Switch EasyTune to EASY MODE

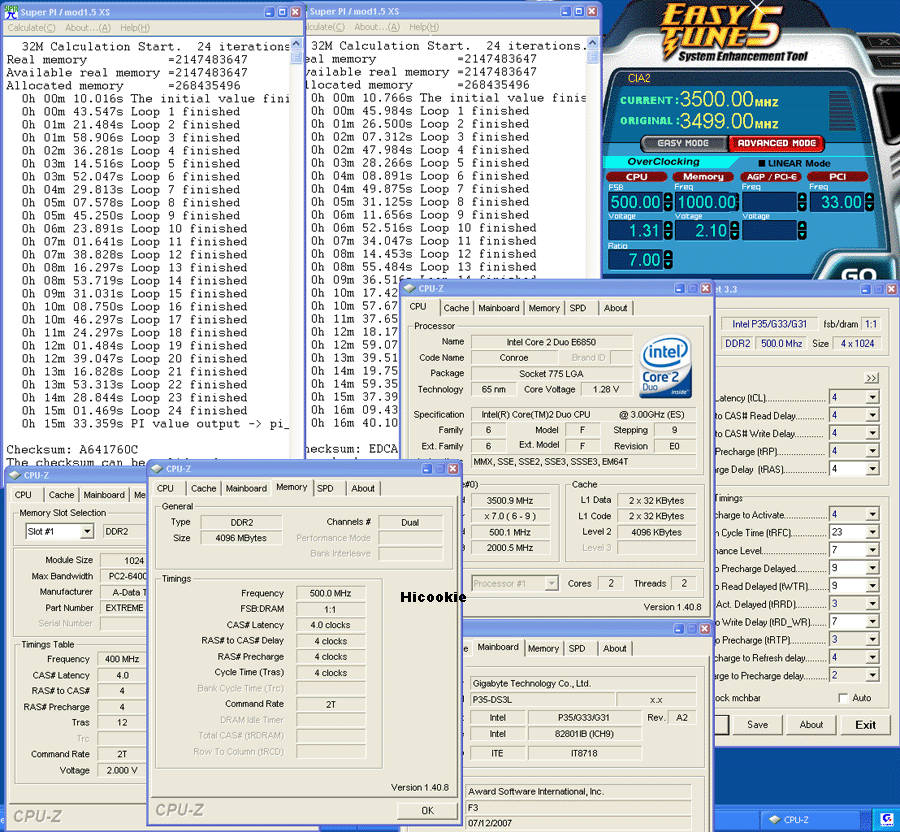[683, 143]
